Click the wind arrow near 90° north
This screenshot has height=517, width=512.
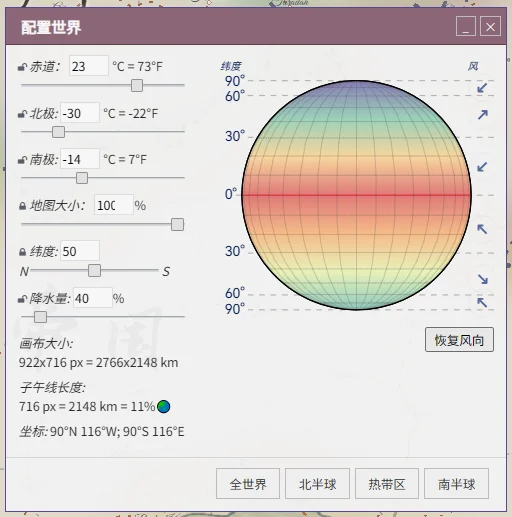pos(482,88)
